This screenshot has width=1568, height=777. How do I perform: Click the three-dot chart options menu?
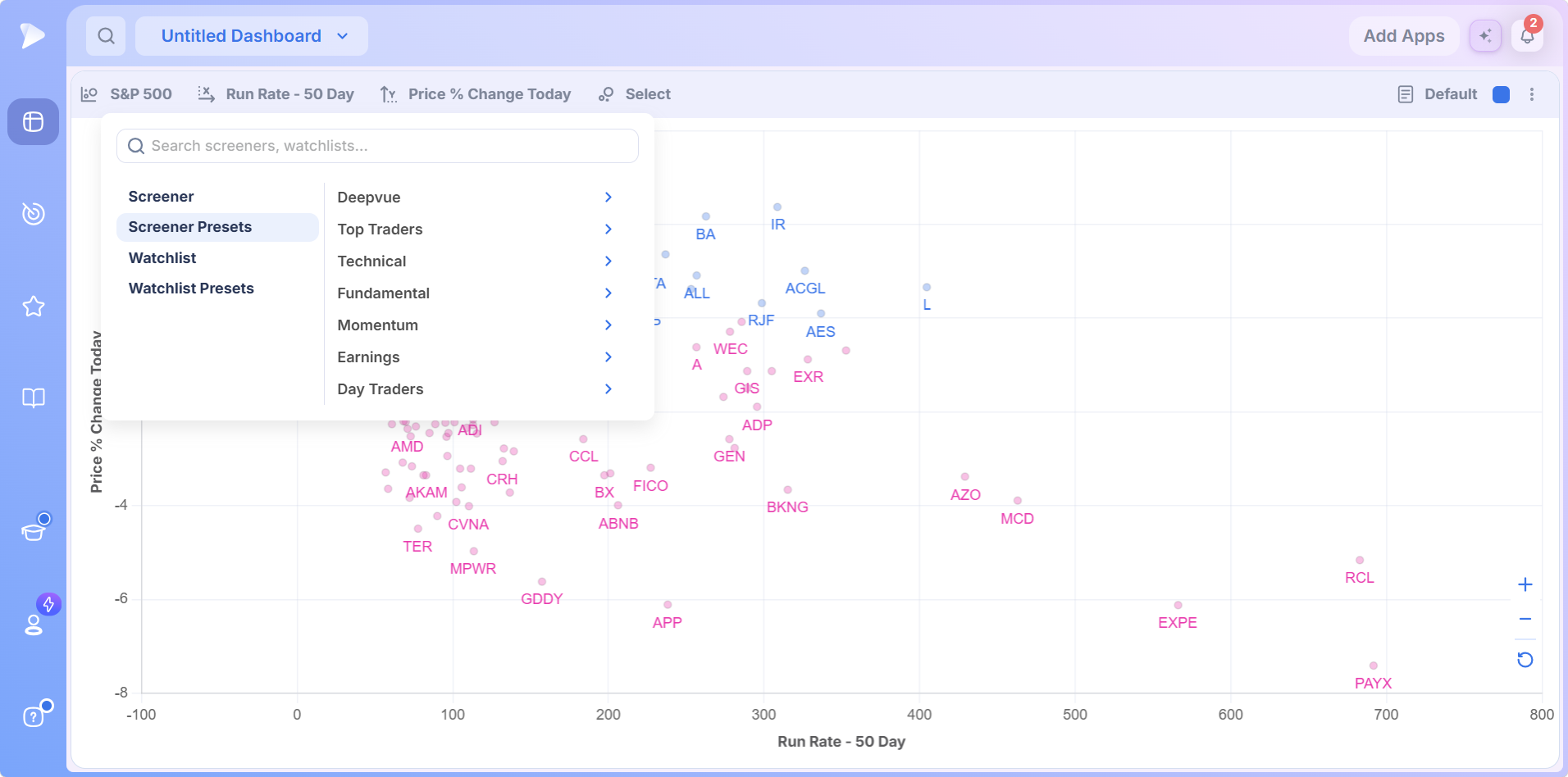(1532, 94)
